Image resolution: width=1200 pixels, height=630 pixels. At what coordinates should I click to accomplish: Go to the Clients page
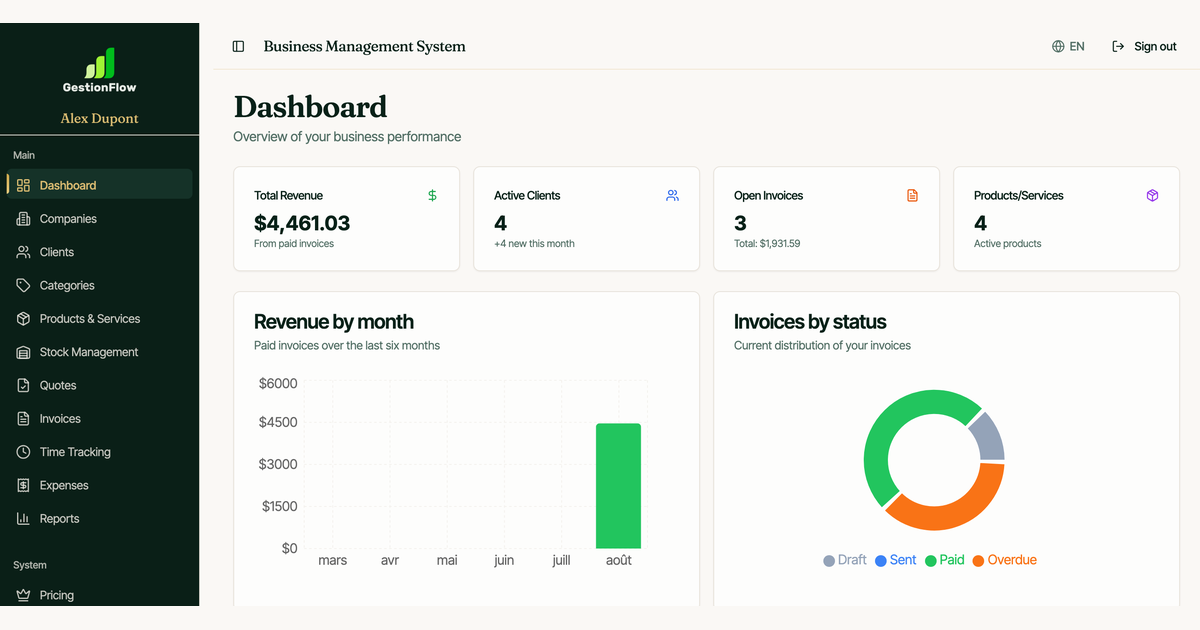point(99,252)
